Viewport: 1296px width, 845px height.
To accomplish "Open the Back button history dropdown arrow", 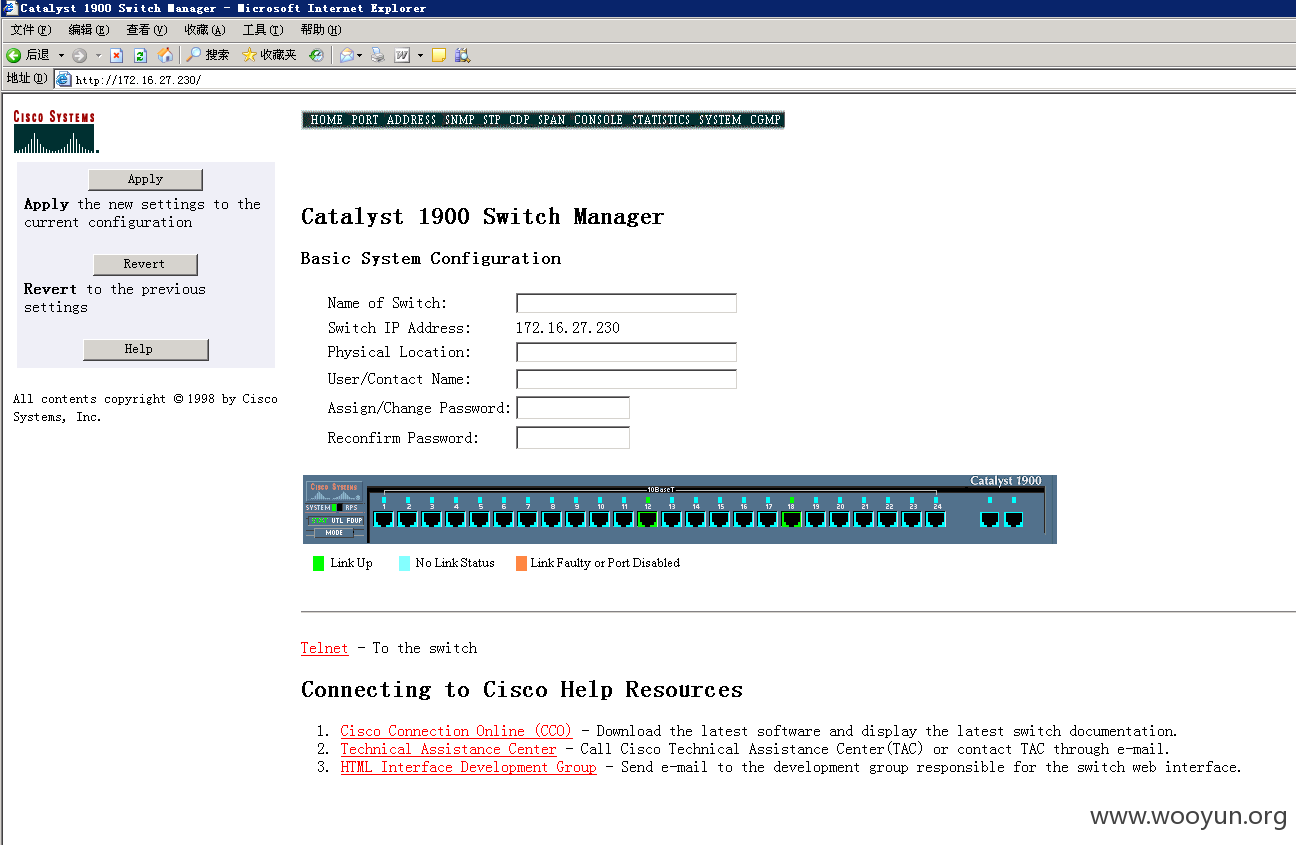I will pos(61,55).
